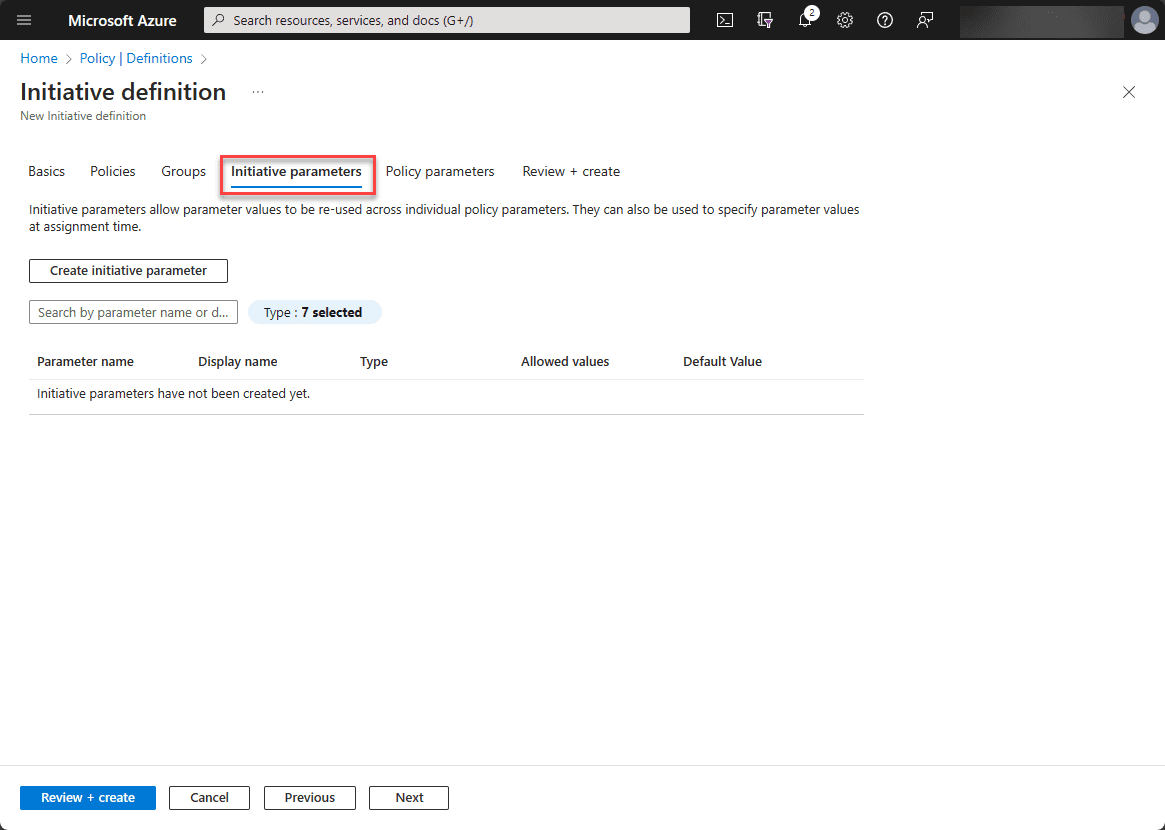Switch to the Groups tab

tap(184, 172)
